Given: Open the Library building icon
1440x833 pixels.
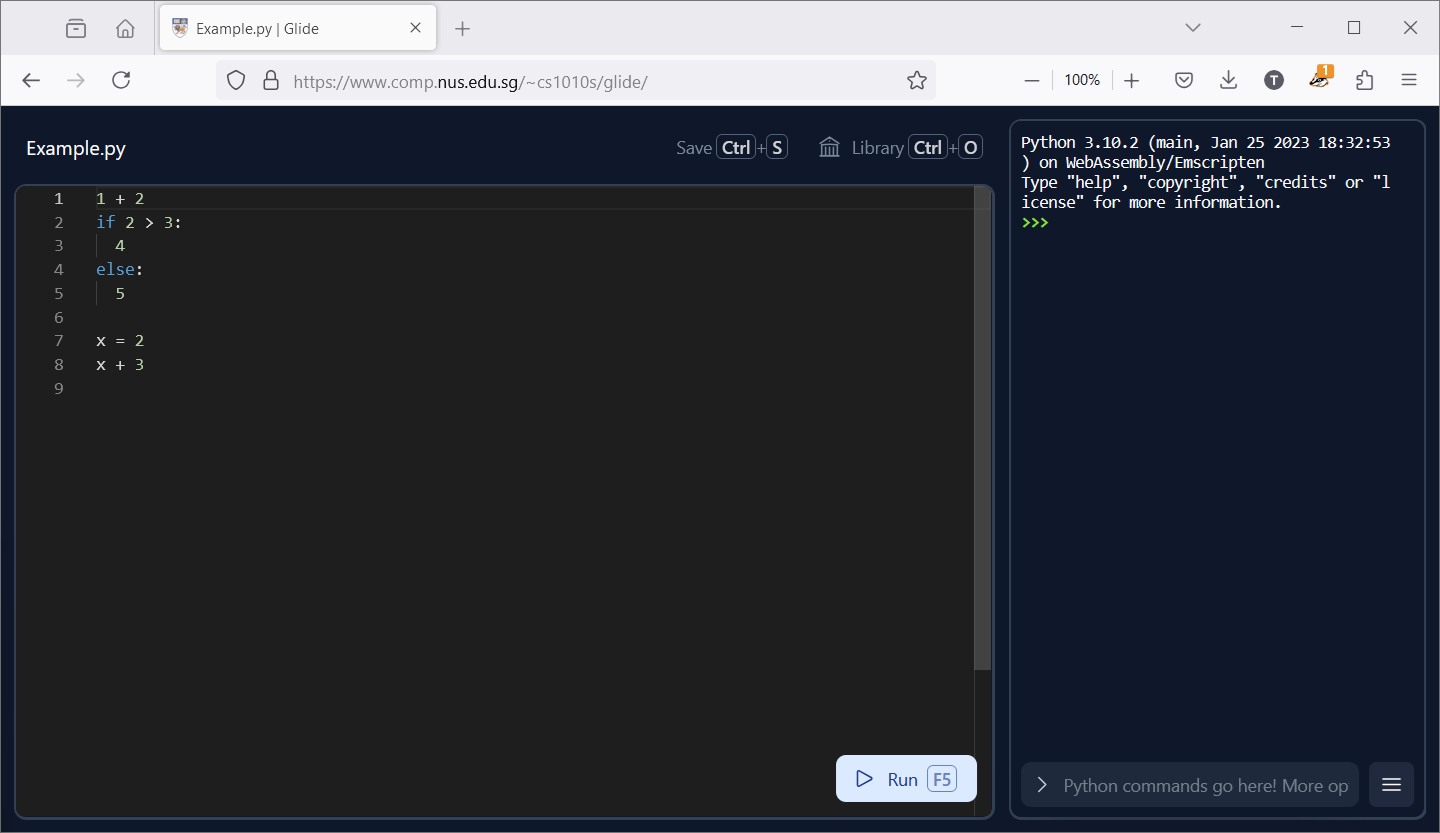Looking at the screenshot, I should tap(829, 148).
